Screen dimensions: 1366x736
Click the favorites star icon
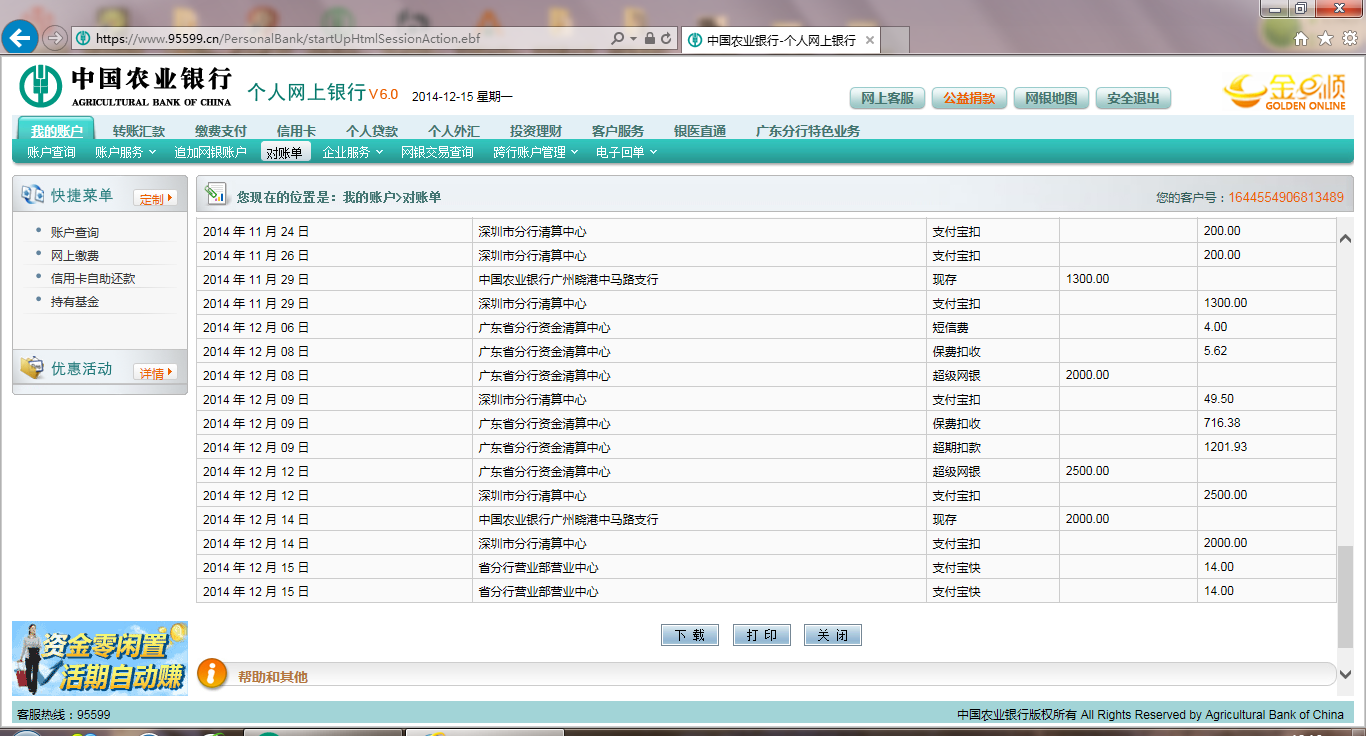(x=1325, y=39)
